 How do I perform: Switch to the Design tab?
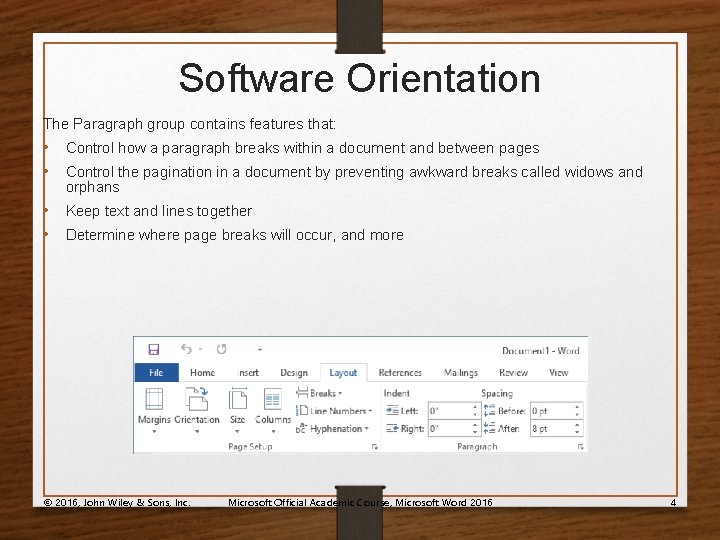click(294, 372)
